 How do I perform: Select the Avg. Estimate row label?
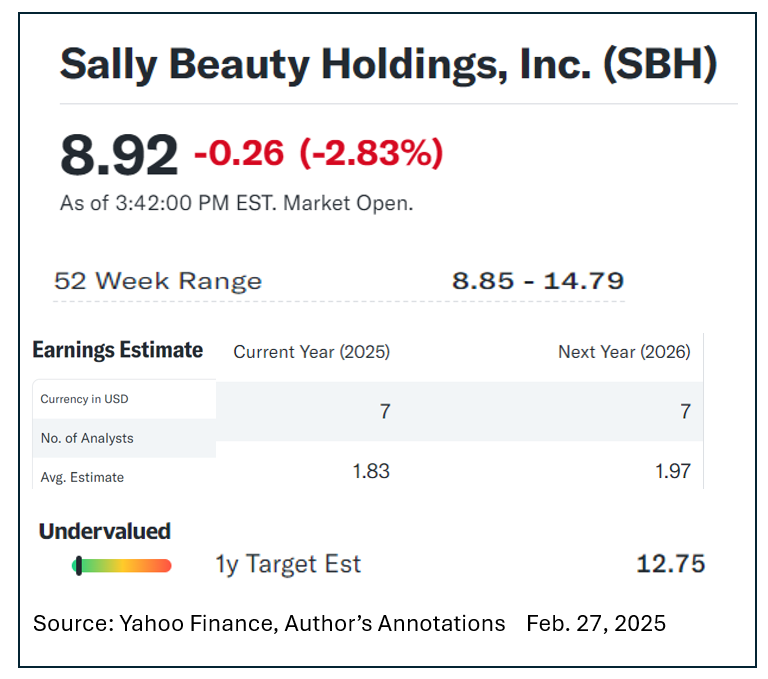coord(82,477)
